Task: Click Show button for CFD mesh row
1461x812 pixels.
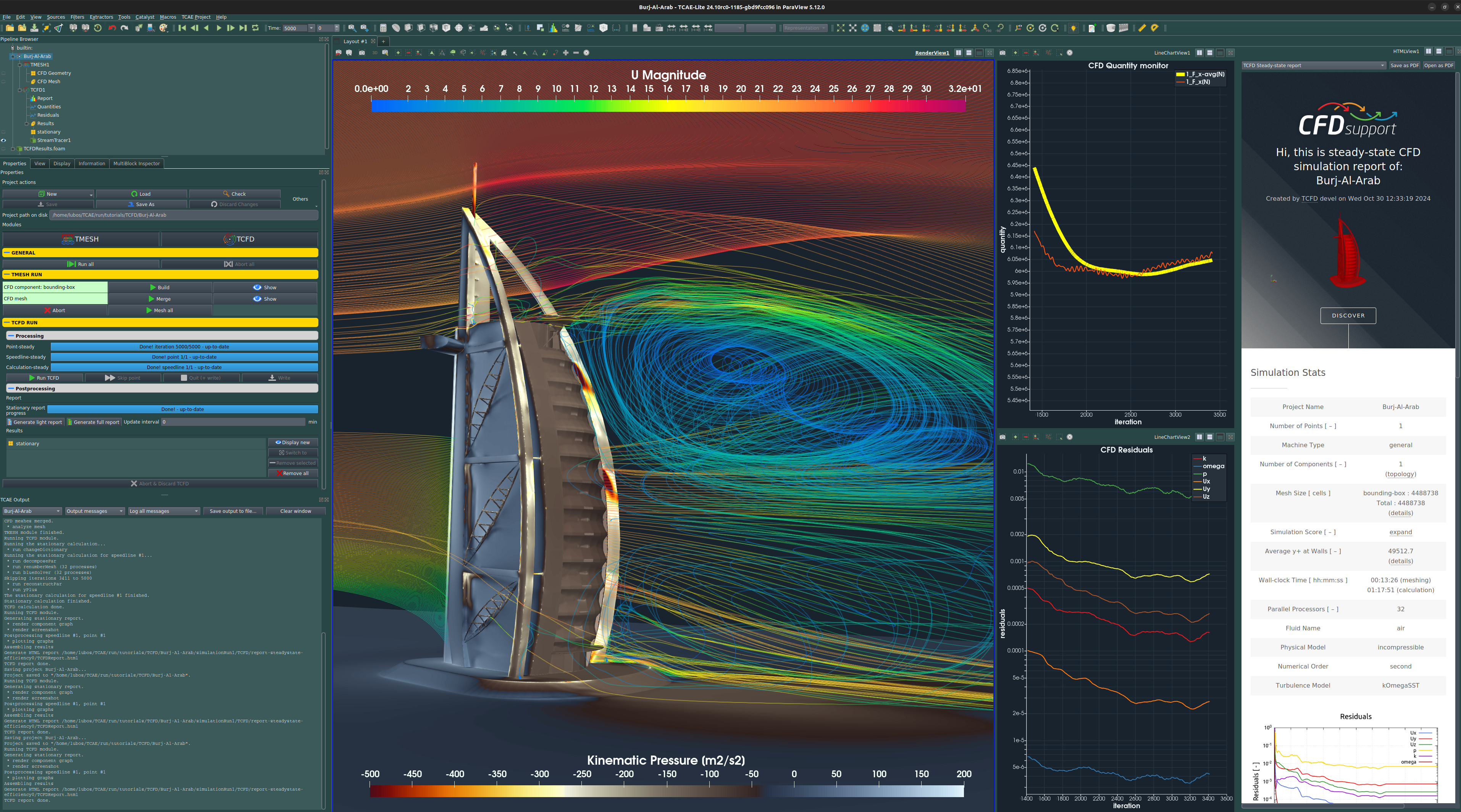Action: [265, 299]
